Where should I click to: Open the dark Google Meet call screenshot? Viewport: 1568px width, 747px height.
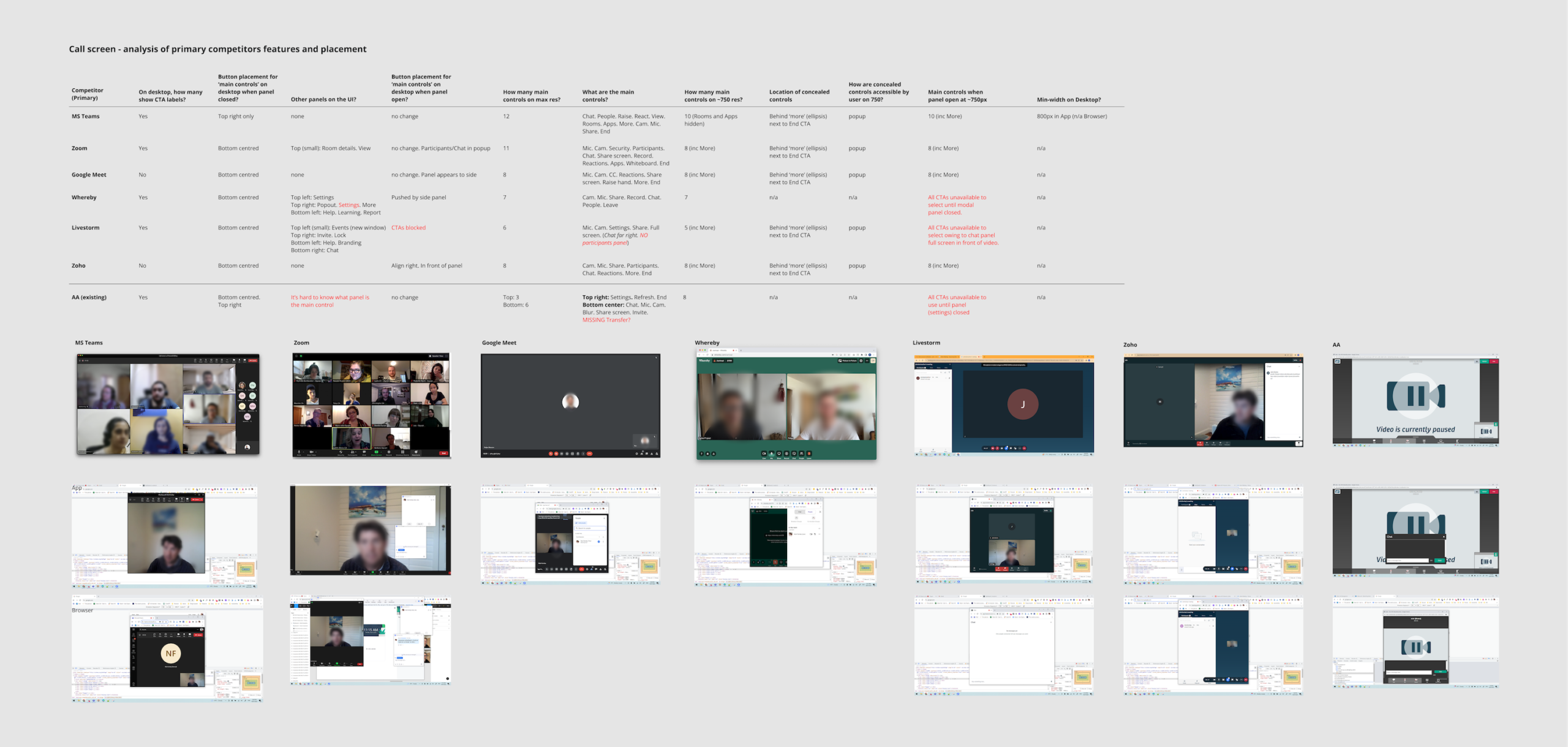(570, 405)
